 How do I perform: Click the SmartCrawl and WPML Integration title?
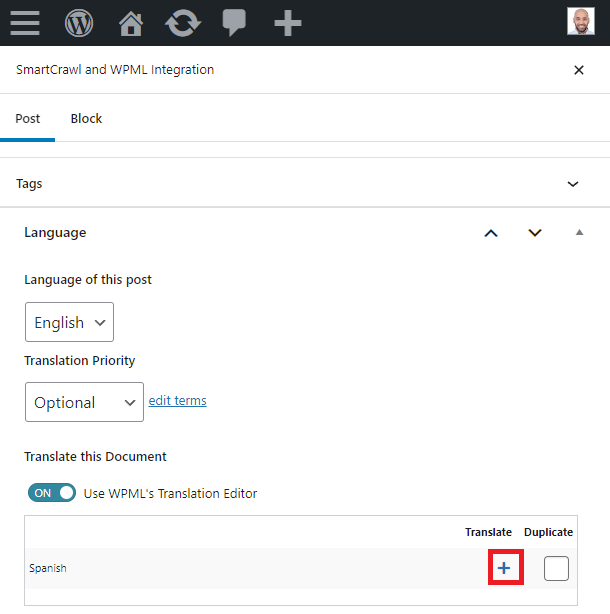(115, 70)
